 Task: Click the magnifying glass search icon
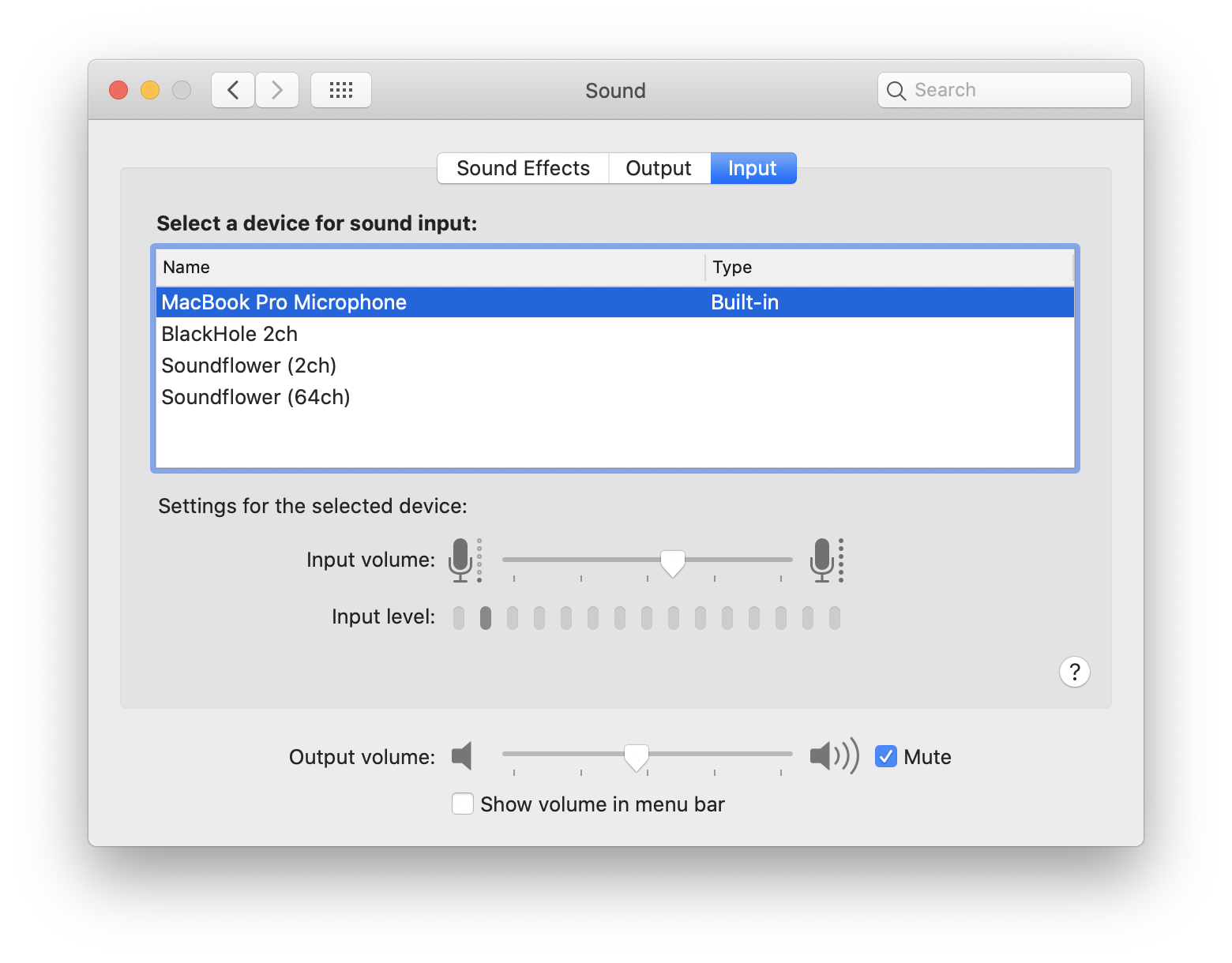[896, 91]
